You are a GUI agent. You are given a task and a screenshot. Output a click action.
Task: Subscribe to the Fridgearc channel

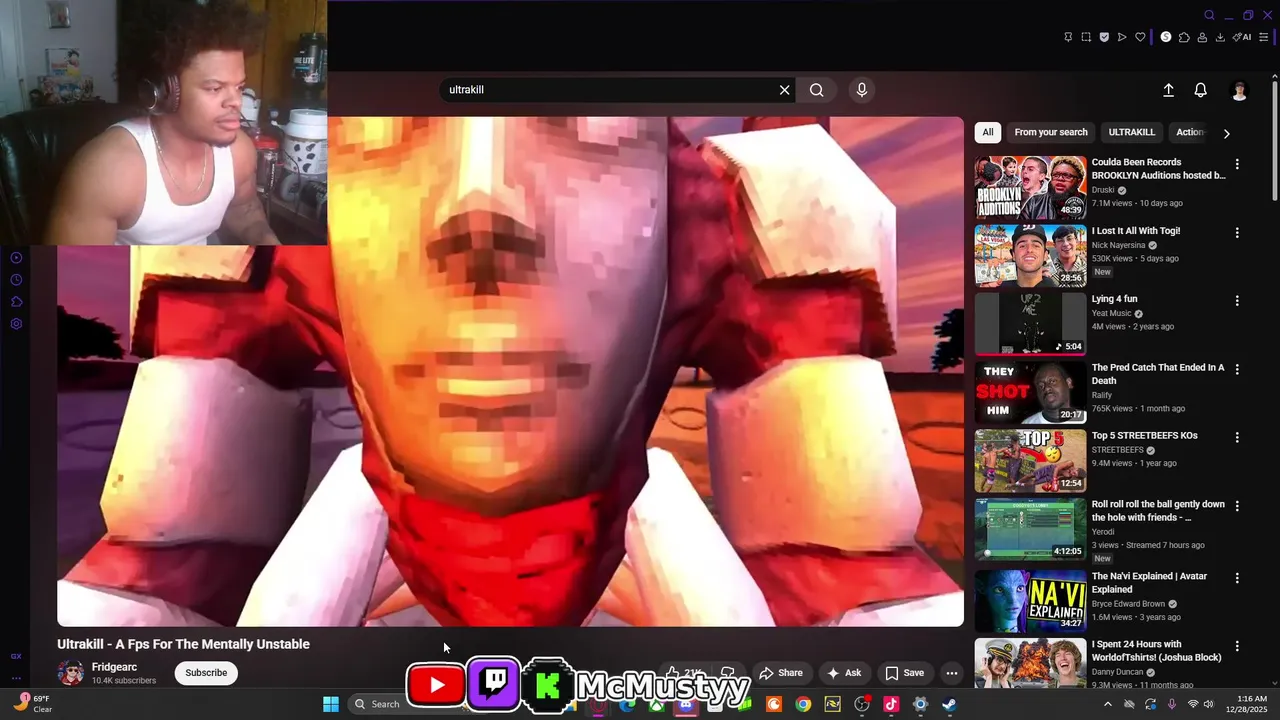click(206, 673)
